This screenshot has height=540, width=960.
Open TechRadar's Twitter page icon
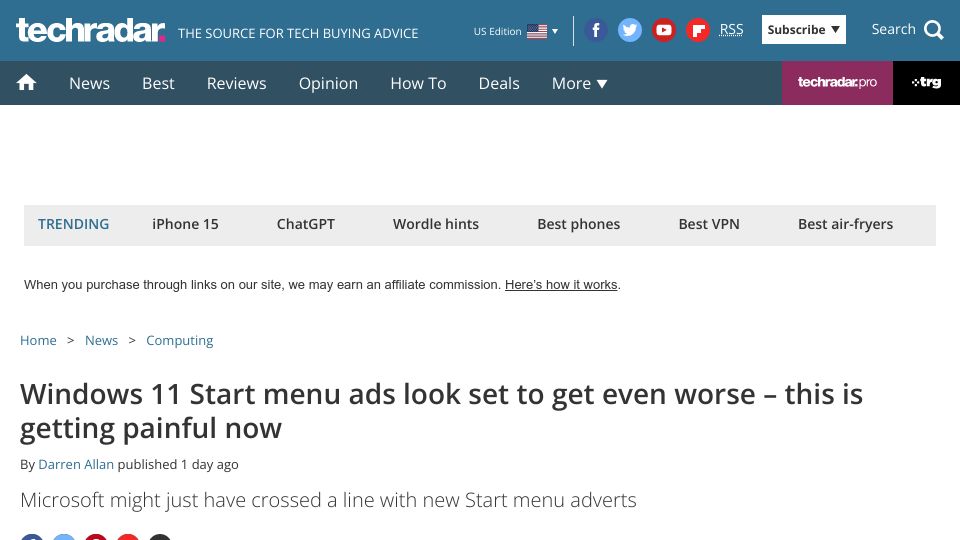pyautogui.click(x=629, y=30)
